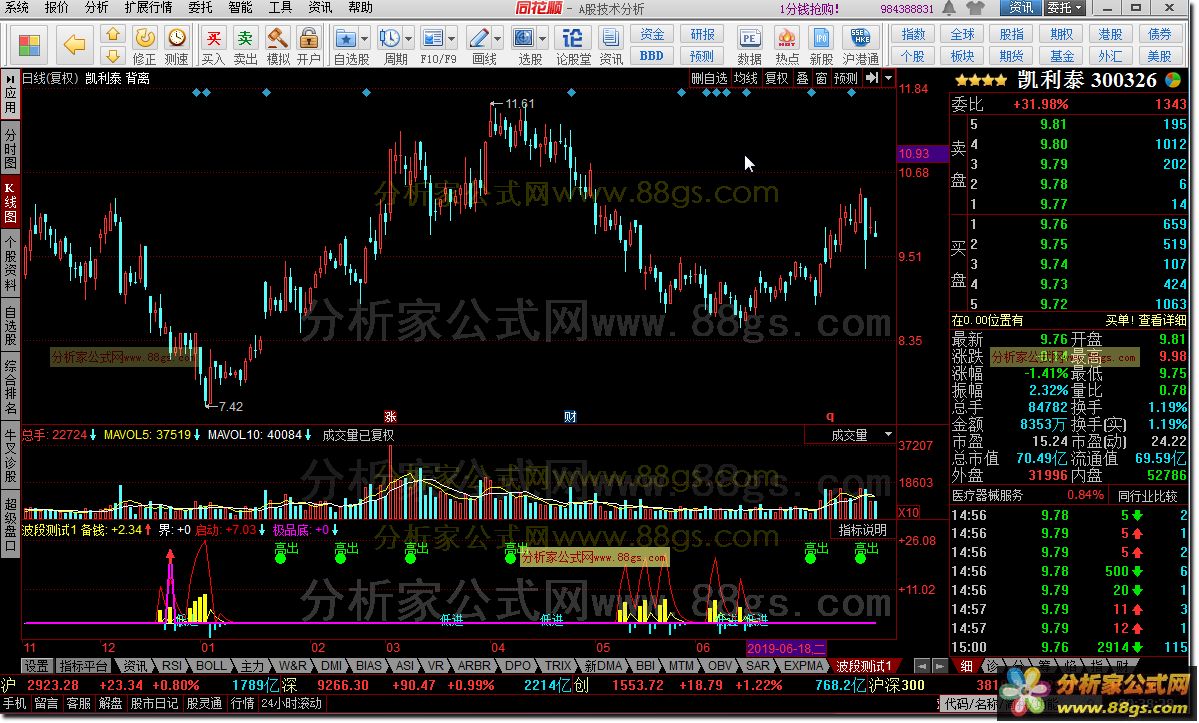Click the 周期 clock icon
This screenshot has height=723, width=1199.
(x=389, y=37)
